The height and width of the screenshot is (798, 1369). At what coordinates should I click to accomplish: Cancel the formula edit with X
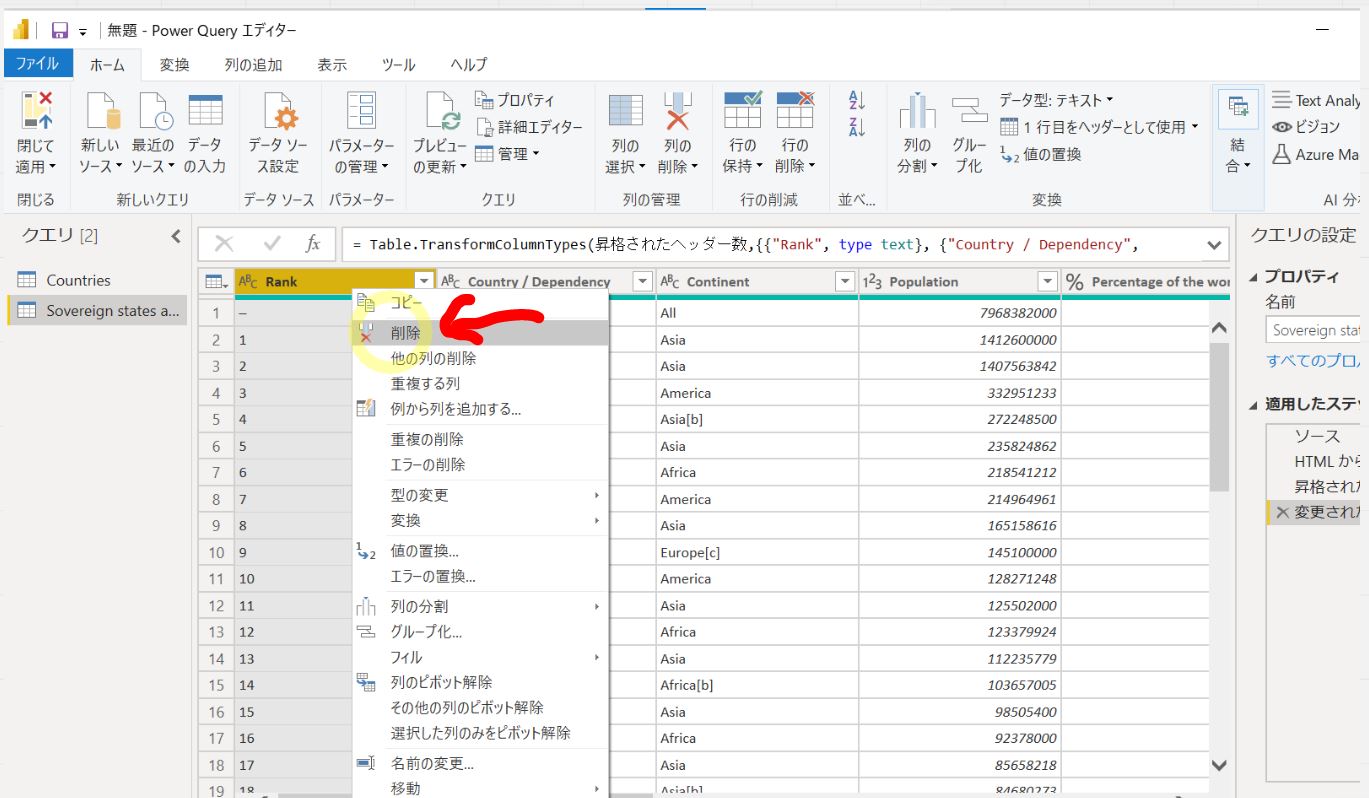(x=224, y=243)
